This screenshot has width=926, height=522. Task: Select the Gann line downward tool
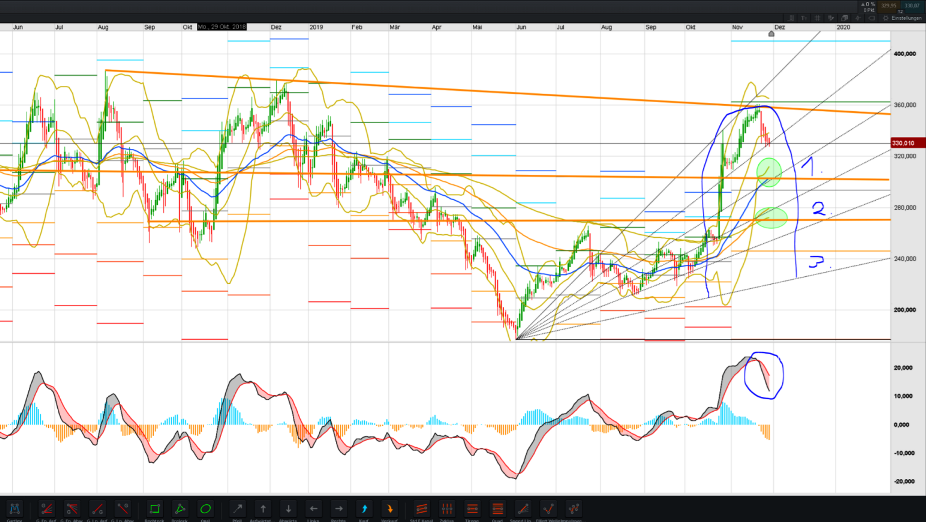122,508
